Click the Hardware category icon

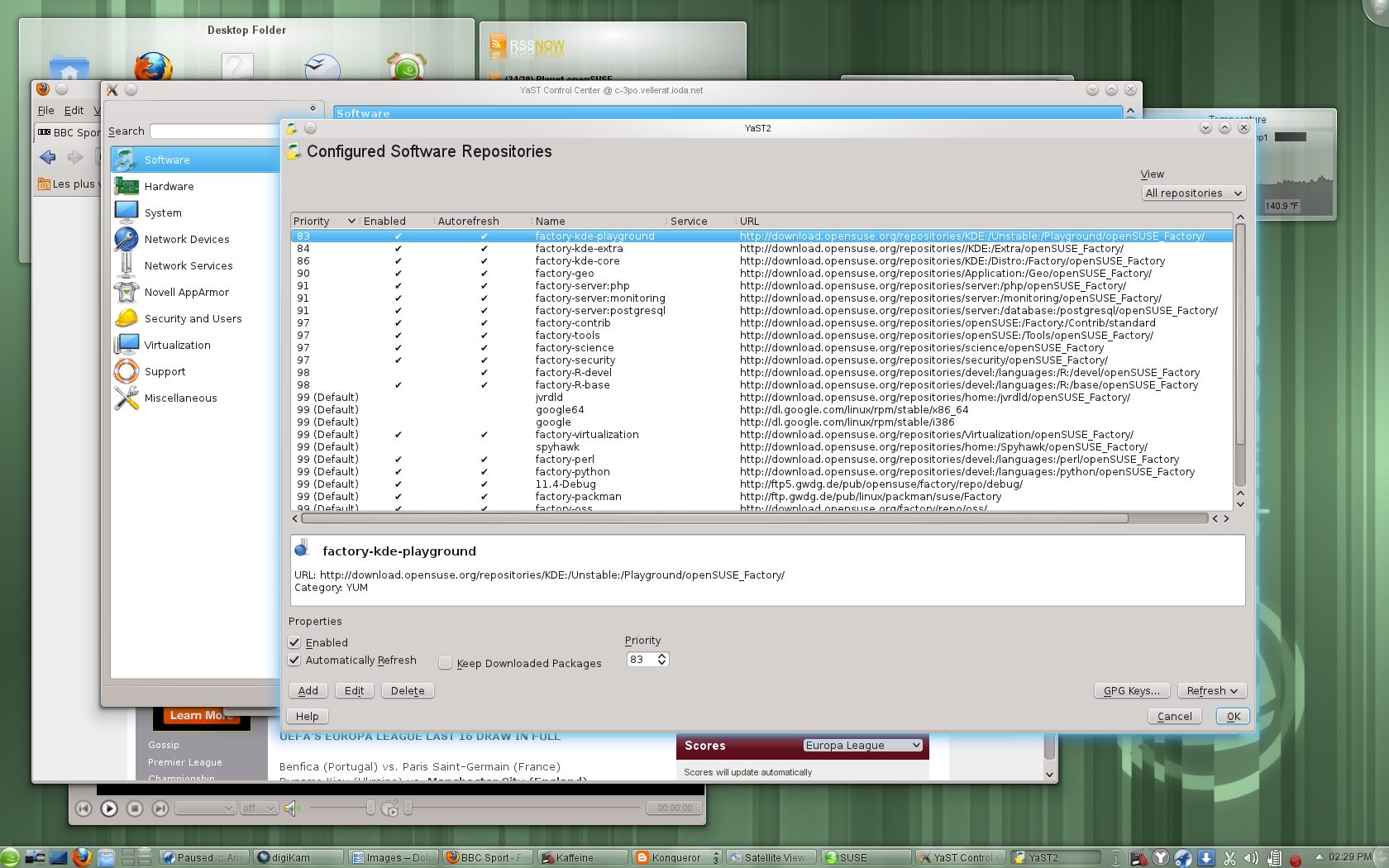click(x=126, y=186)
